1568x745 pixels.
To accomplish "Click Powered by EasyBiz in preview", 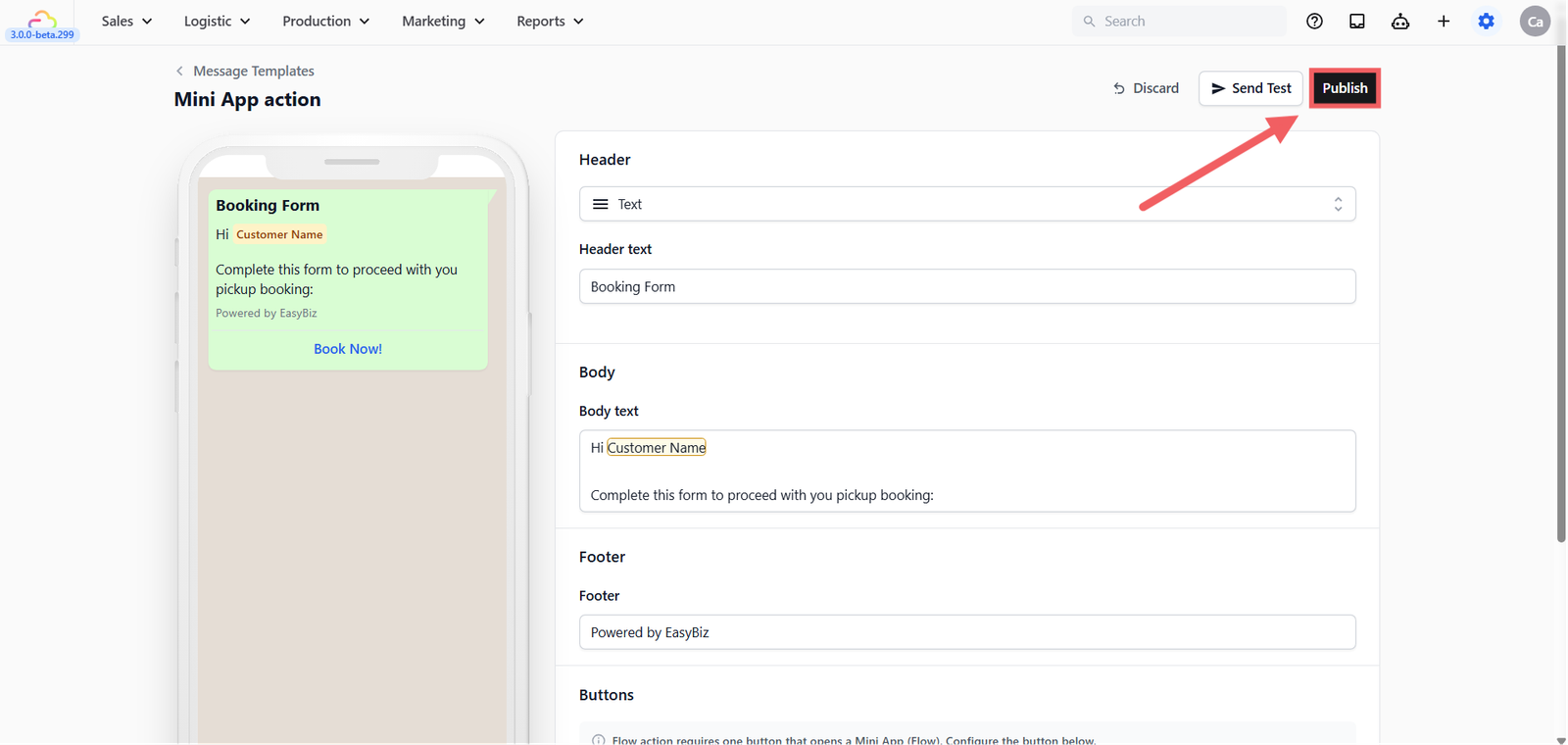I will pyautogui.click(x=267, y=313).
